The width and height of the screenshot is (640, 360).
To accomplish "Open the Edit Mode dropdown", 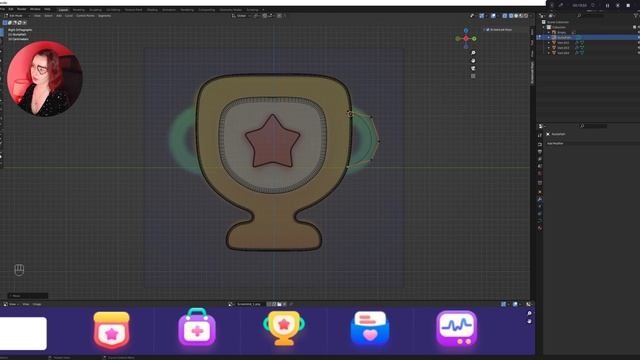I will tap(16, 16).
